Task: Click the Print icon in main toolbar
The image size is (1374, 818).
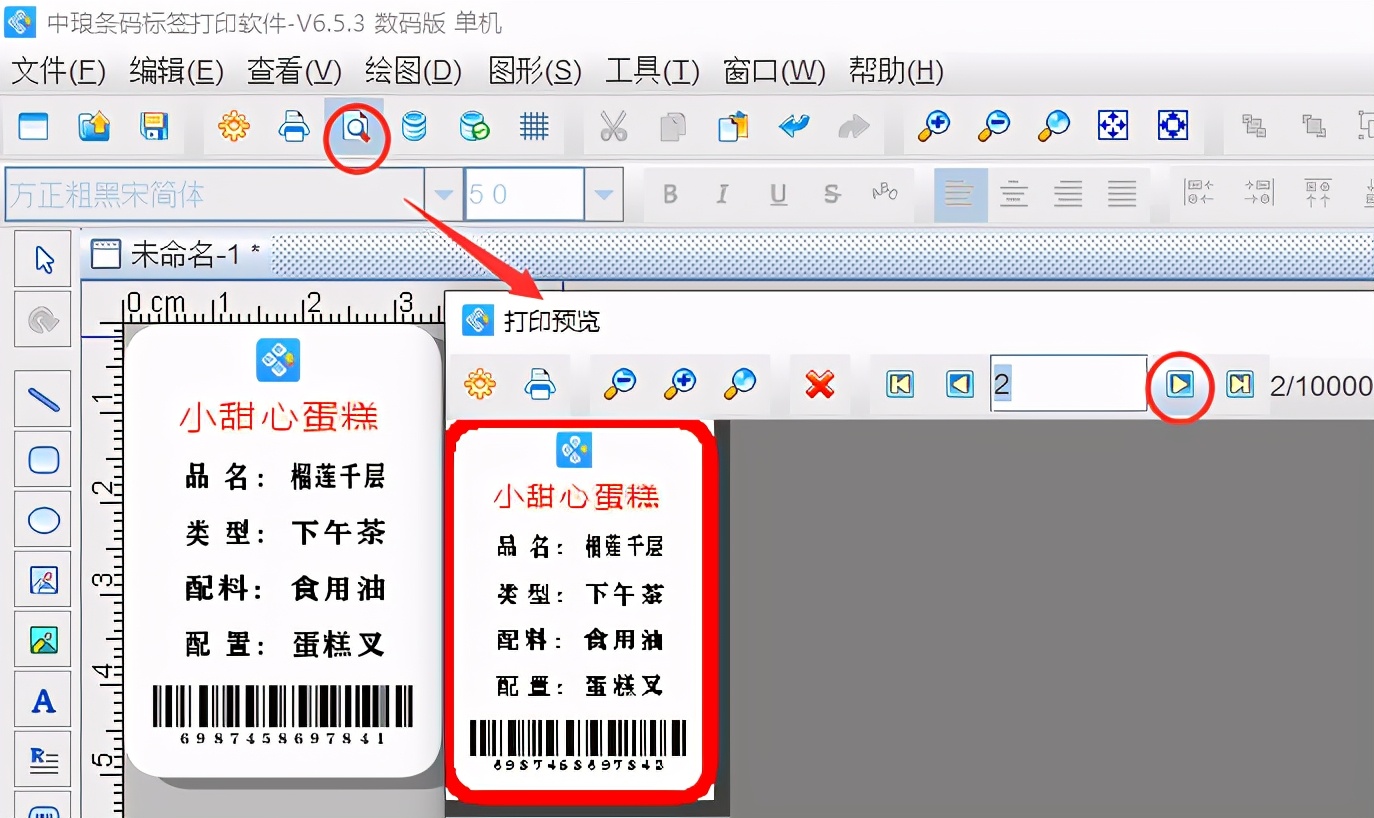Action: coord(294,126)
